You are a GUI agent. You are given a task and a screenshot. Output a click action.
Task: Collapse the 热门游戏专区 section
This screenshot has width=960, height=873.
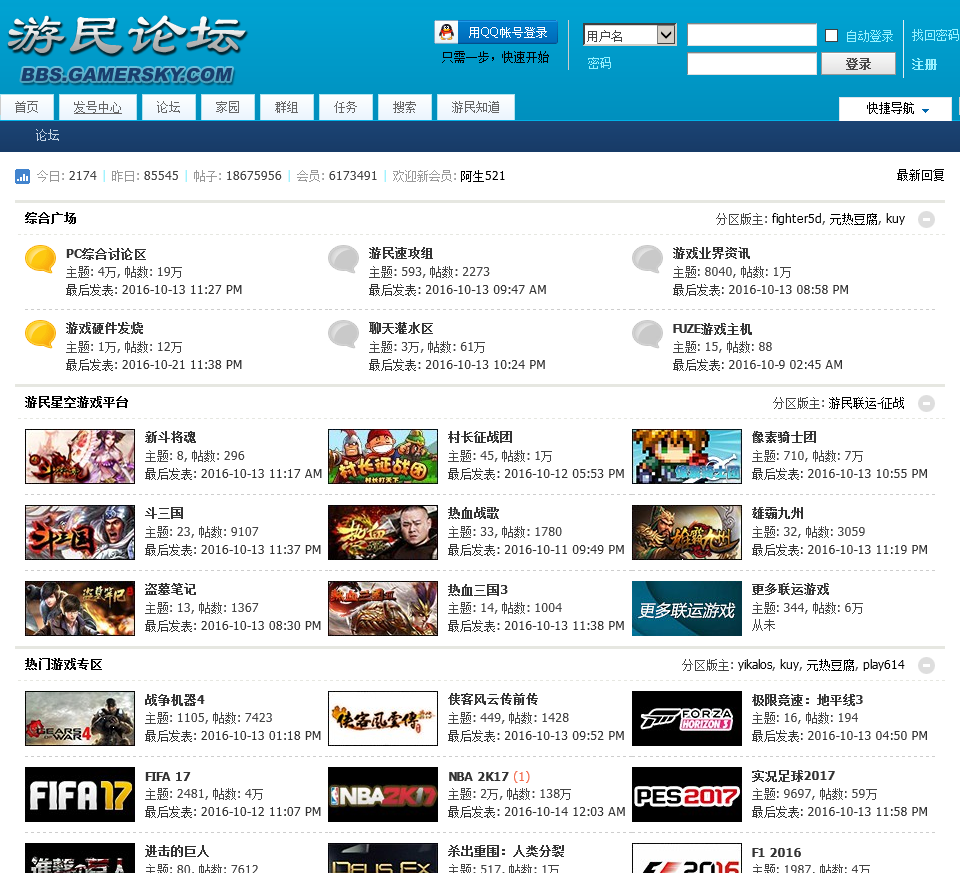926,665
